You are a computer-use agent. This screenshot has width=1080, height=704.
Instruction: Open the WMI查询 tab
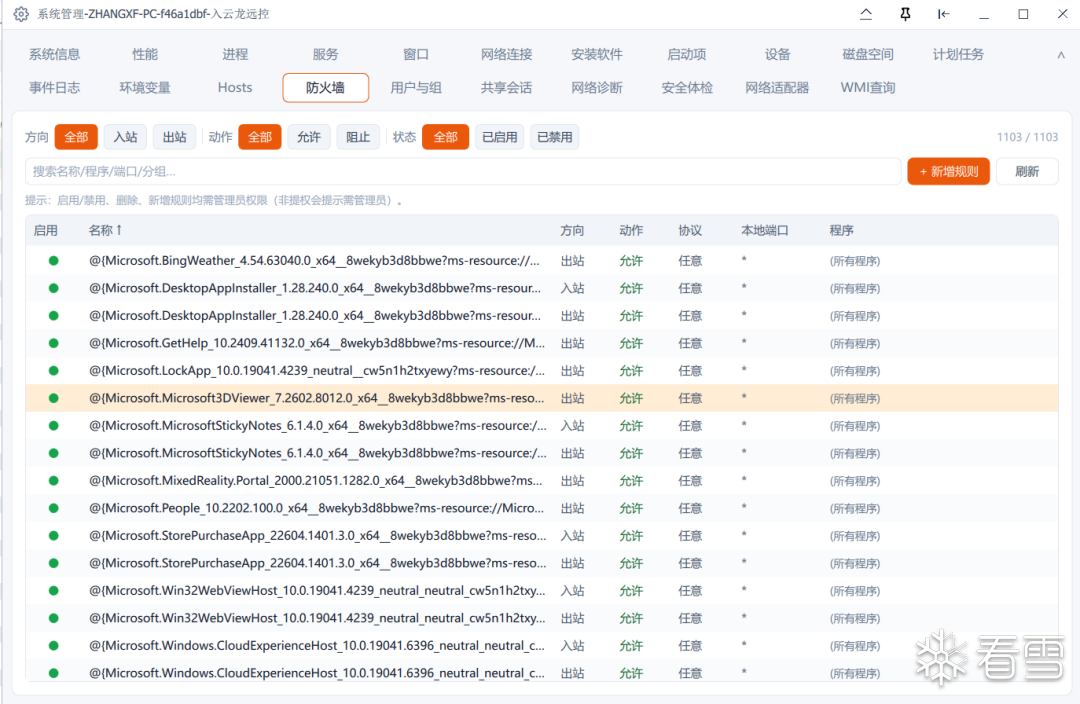tap(868, 87)
